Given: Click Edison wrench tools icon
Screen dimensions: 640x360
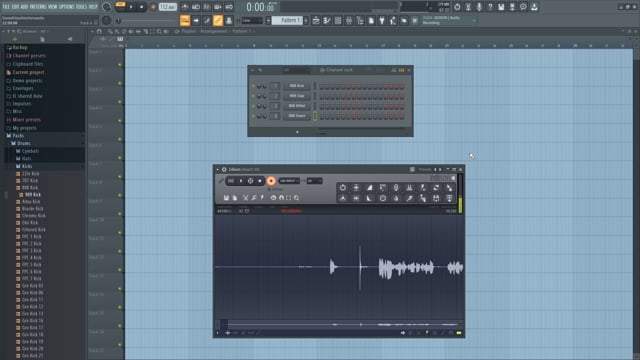Looking at the screenshot, I should coord(254,198).
